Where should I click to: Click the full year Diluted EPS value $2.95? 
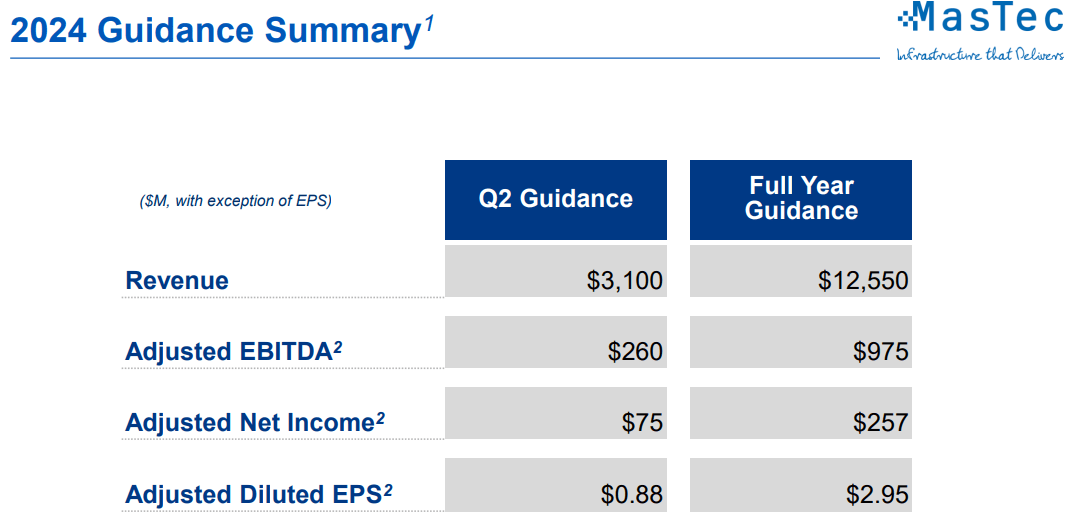tap(877, 494)
